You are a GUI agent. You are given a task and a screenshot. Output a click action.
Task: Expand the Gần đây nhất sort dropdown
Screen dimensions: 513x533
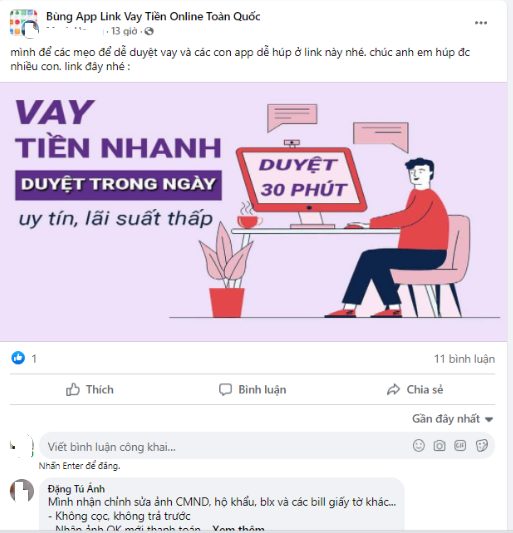click(452, 419)
